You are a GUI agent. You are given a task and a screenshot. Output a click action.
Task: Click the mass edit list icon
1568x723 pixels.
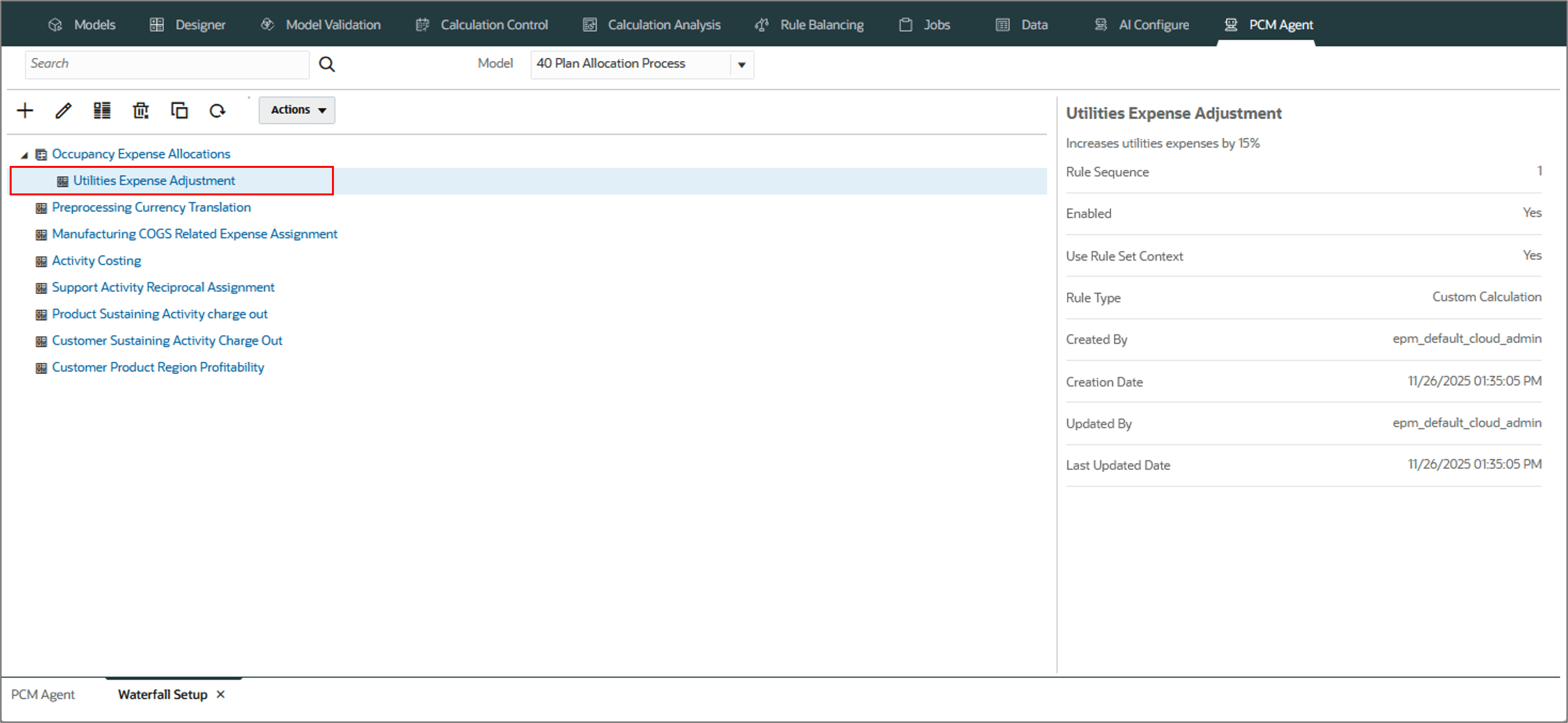tap(102, 110)
